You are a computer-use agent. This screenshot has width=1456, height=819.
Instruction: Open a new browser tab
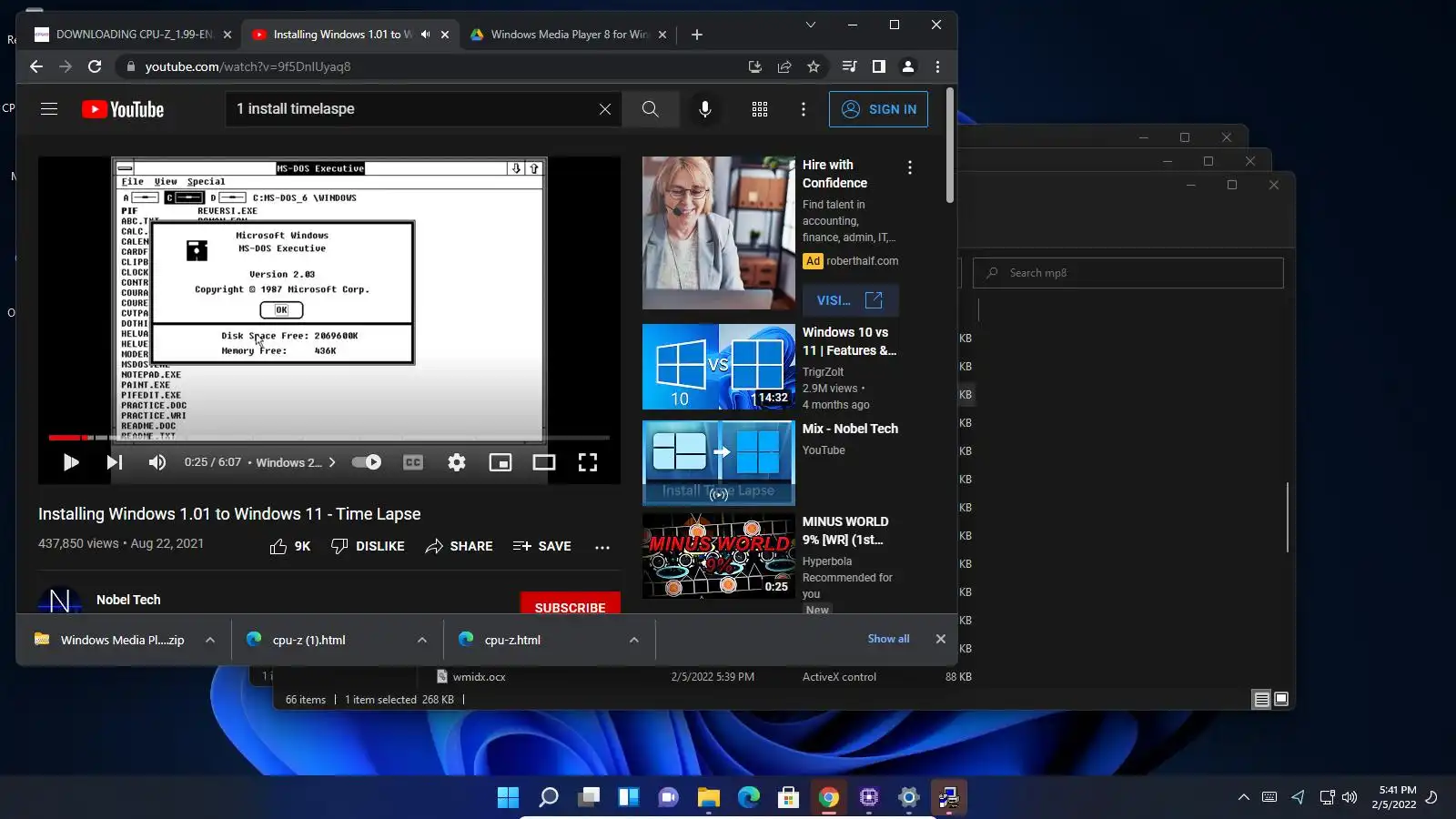coord(697,35)
